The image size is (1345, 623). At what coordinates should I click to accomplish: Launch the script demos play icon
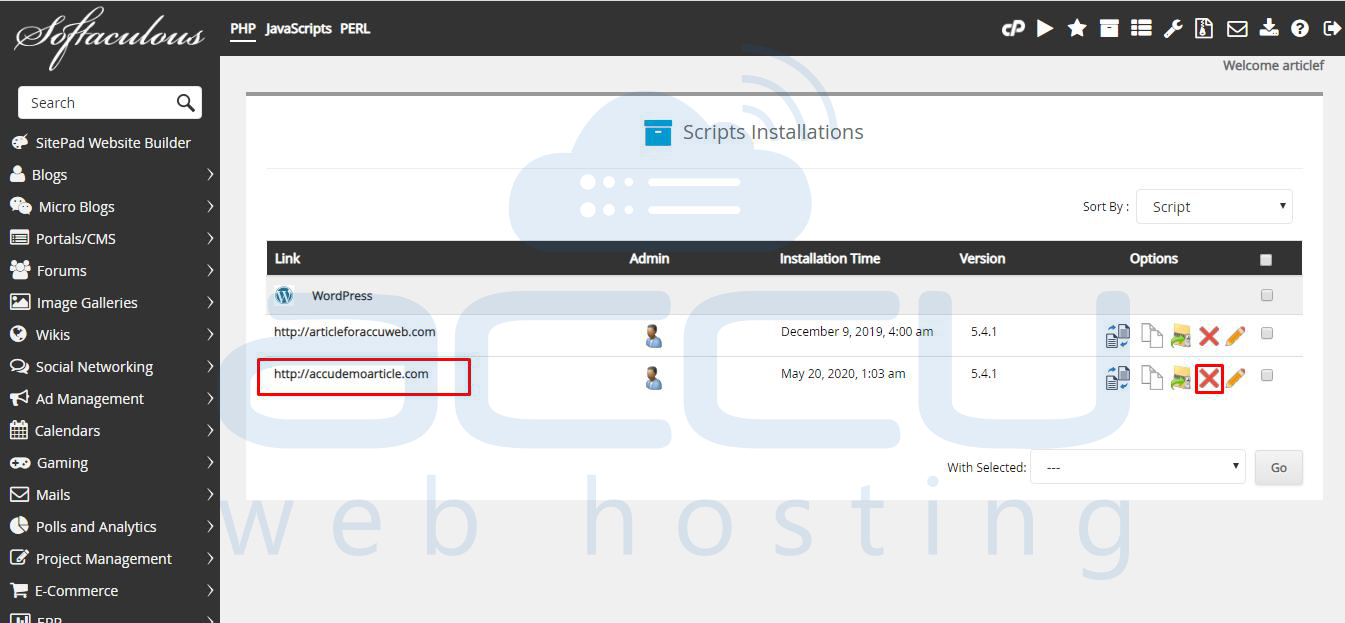tap(1045, 28)
